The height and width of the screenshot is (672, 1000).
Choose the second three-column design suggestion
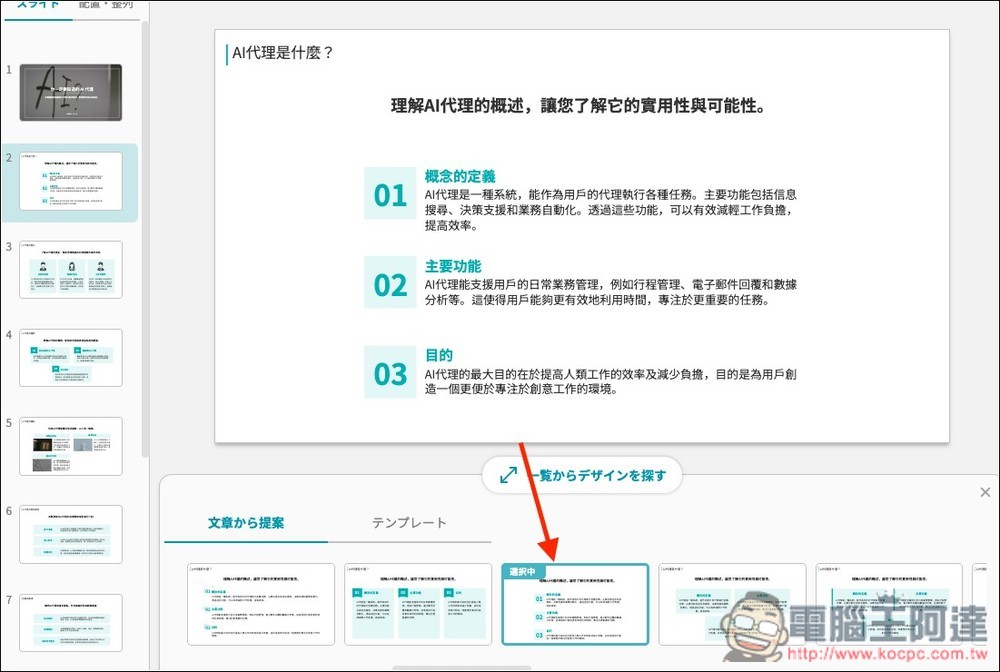point(418,604)
